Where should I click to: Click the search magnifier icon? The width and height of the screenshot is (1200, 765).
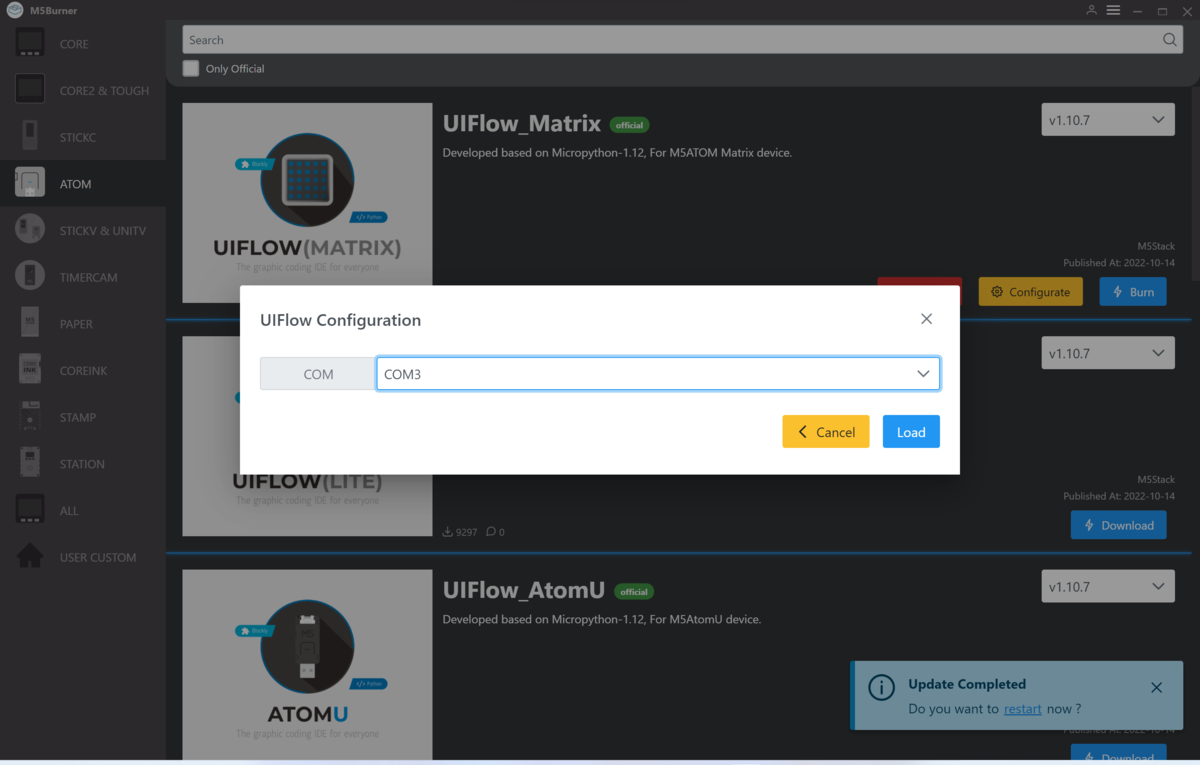pos(1170,40)
